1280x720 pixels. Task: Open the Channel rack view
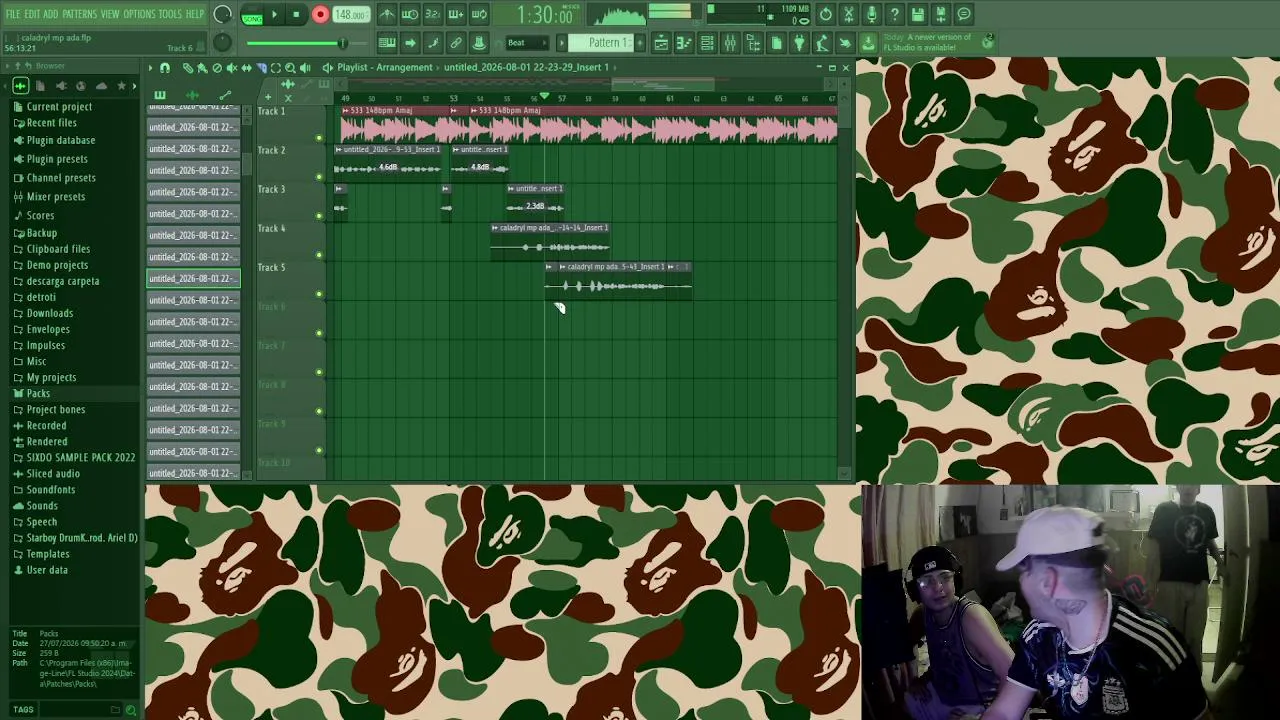pos(707,43)
